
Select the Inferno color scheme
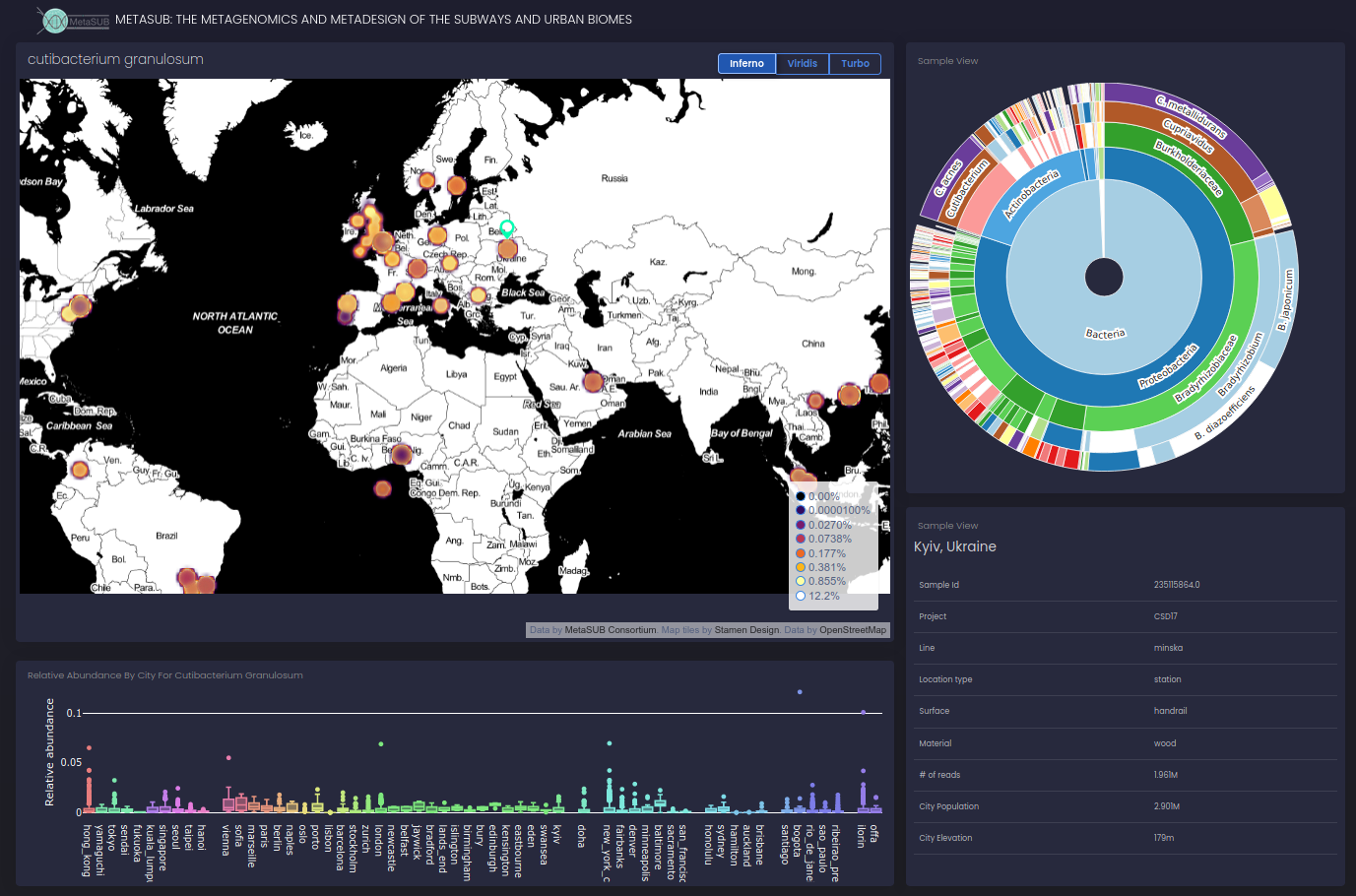point(746,64)
